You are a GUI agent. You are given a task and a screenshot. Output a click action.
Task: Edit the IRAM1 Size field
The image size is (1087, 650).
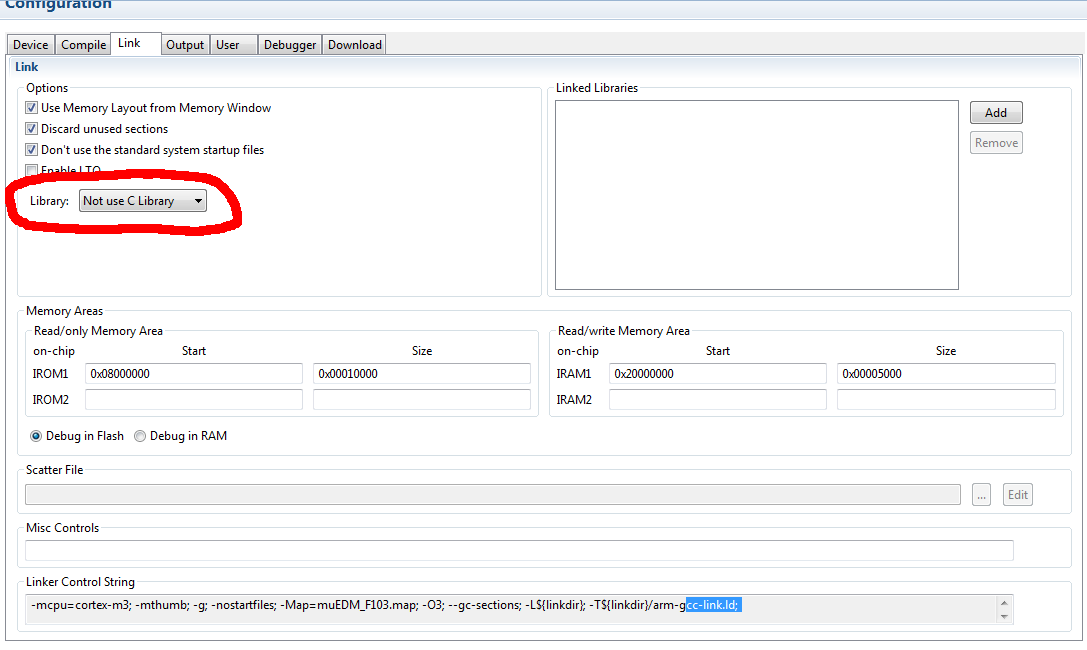click(x=946, y=374)
